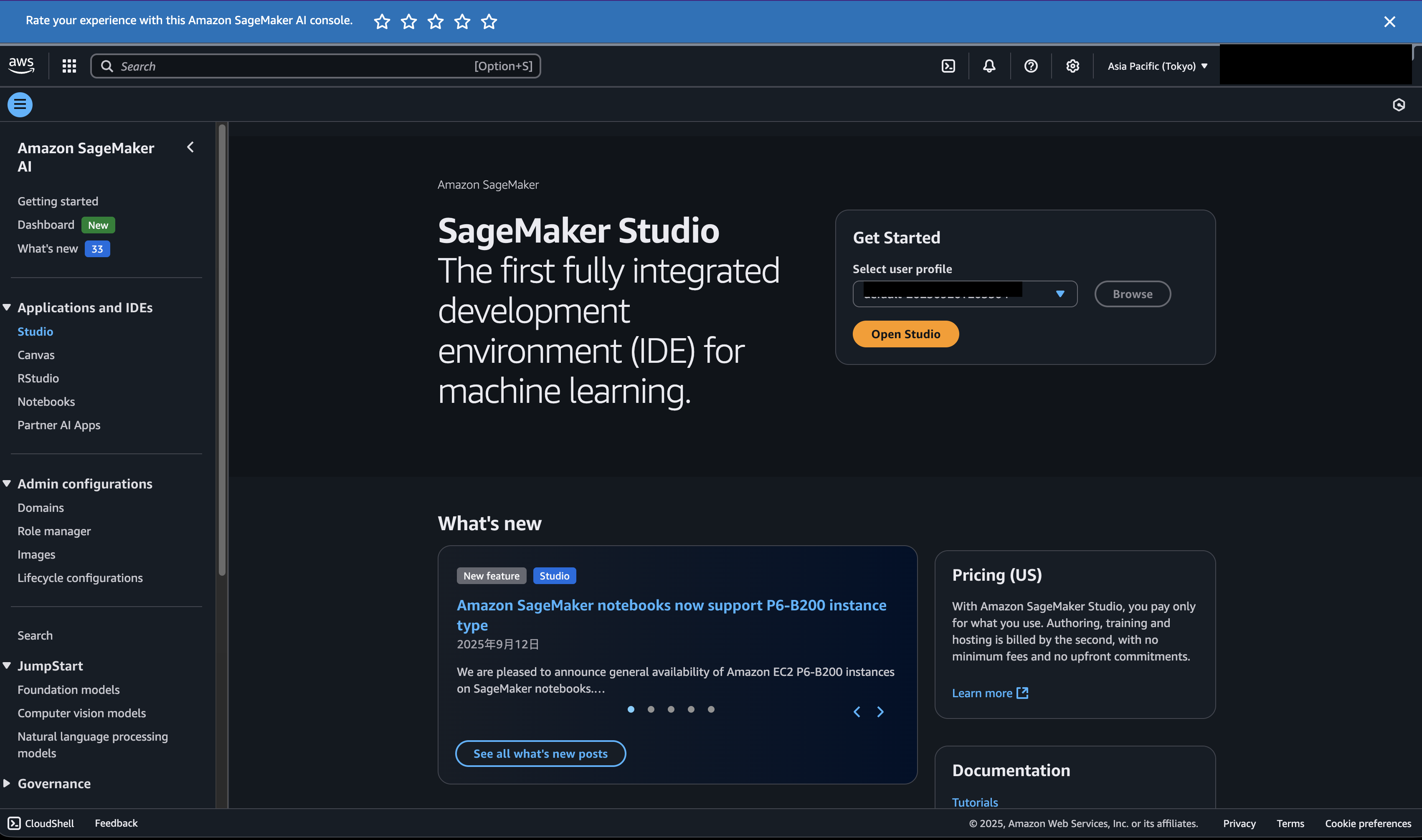Open the Asia Pacific (Tokyo) region dropdown
This screenshot has height=840, width=1422.
pyautogui.click(x=1157, y=66)
